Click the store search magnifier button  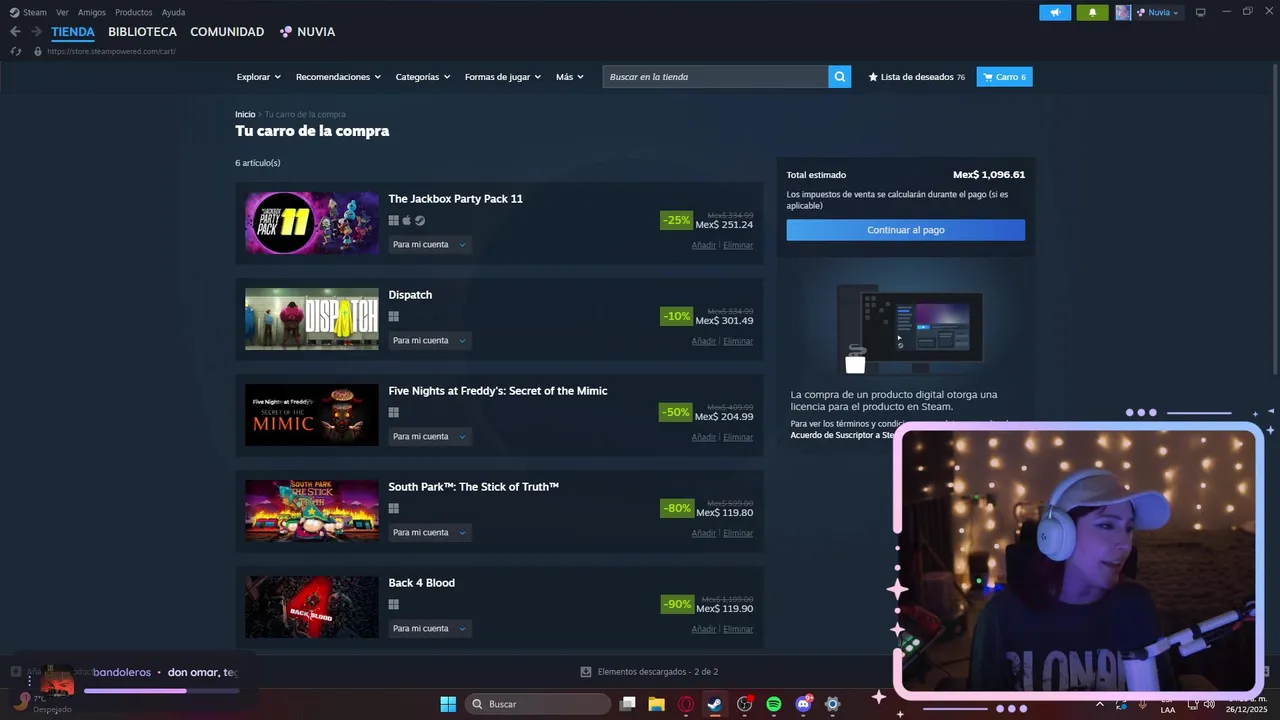[x=840, y=77]
